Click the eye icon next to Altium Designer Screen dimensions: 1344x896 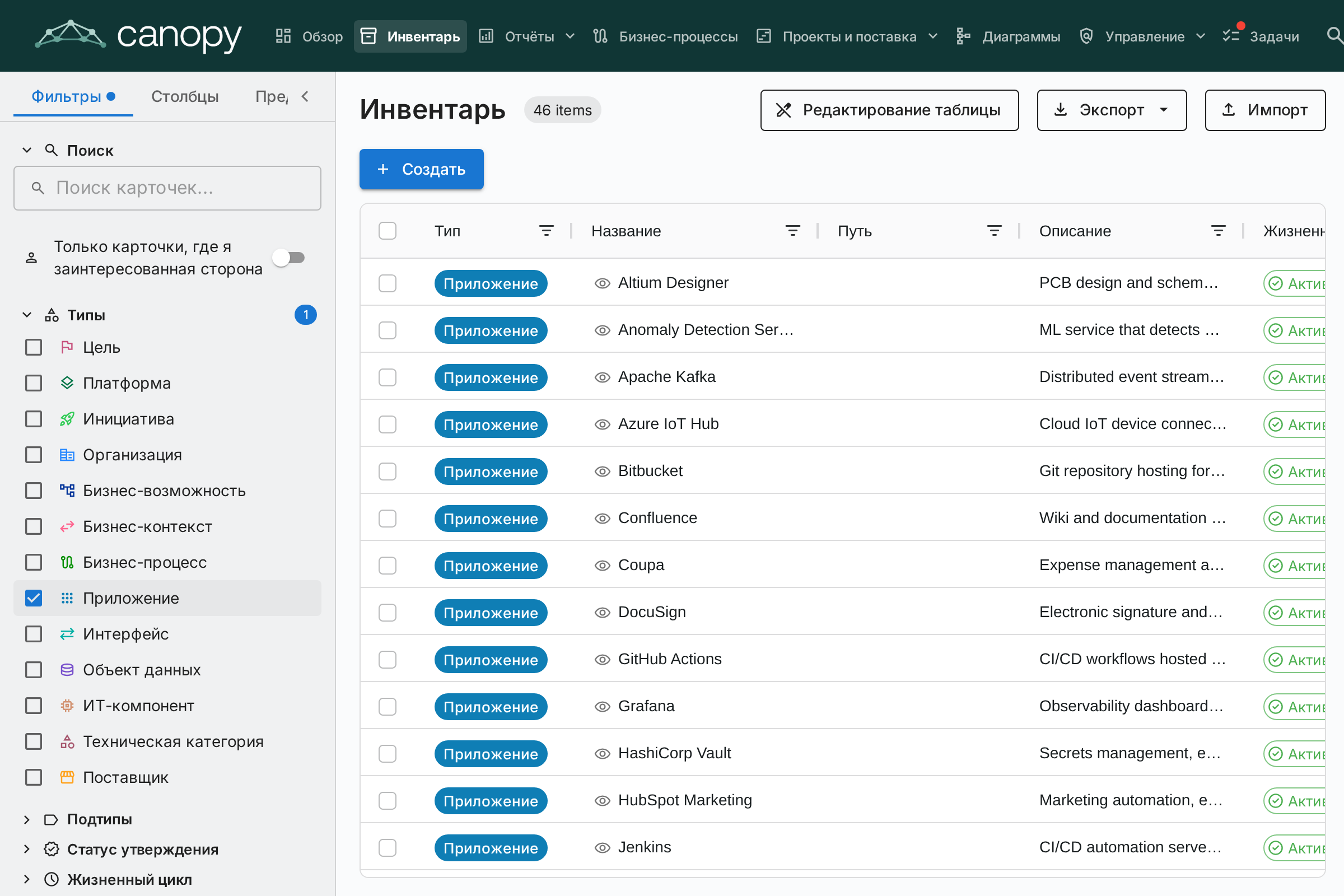click(x=603, y=283)
